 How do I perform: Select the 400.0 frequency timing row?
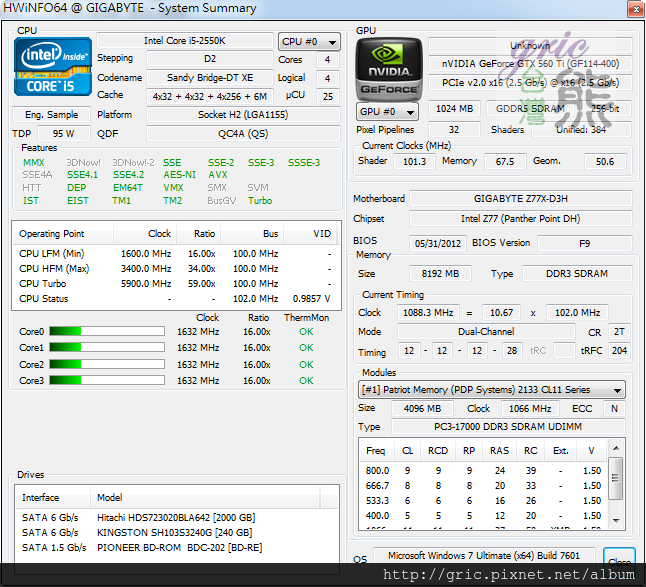pos(483,515)
